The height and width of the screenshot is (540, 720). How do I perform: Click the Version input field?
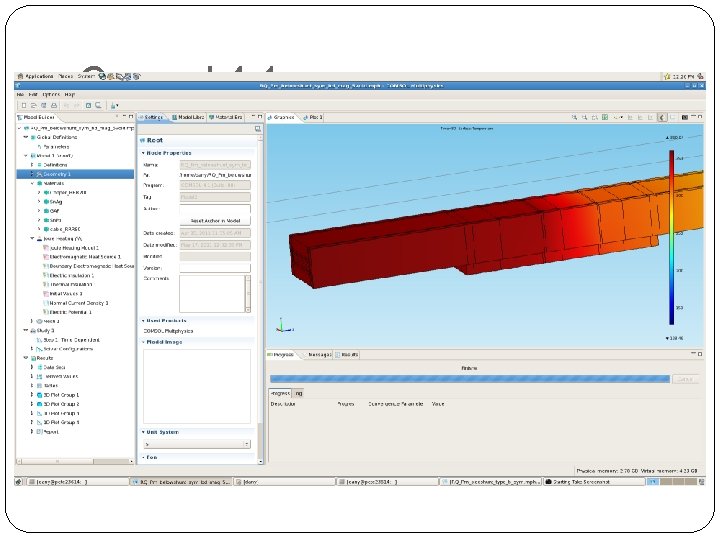click(x=215, y=268)
